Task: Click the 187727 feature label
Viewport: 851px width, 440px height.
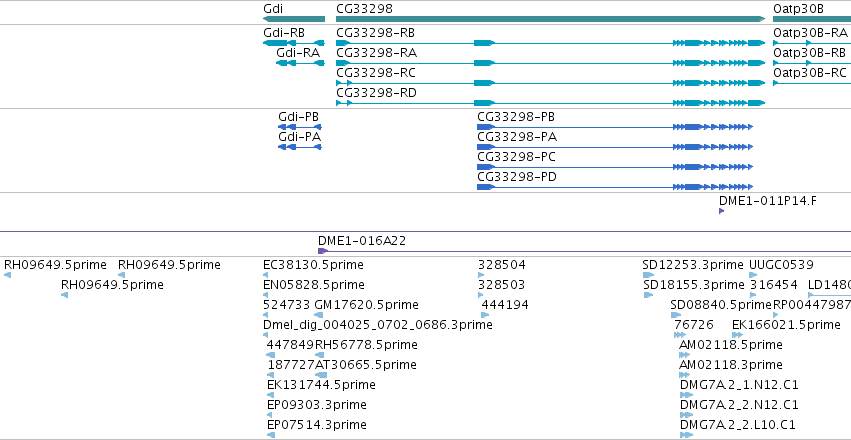Action: 291,365
